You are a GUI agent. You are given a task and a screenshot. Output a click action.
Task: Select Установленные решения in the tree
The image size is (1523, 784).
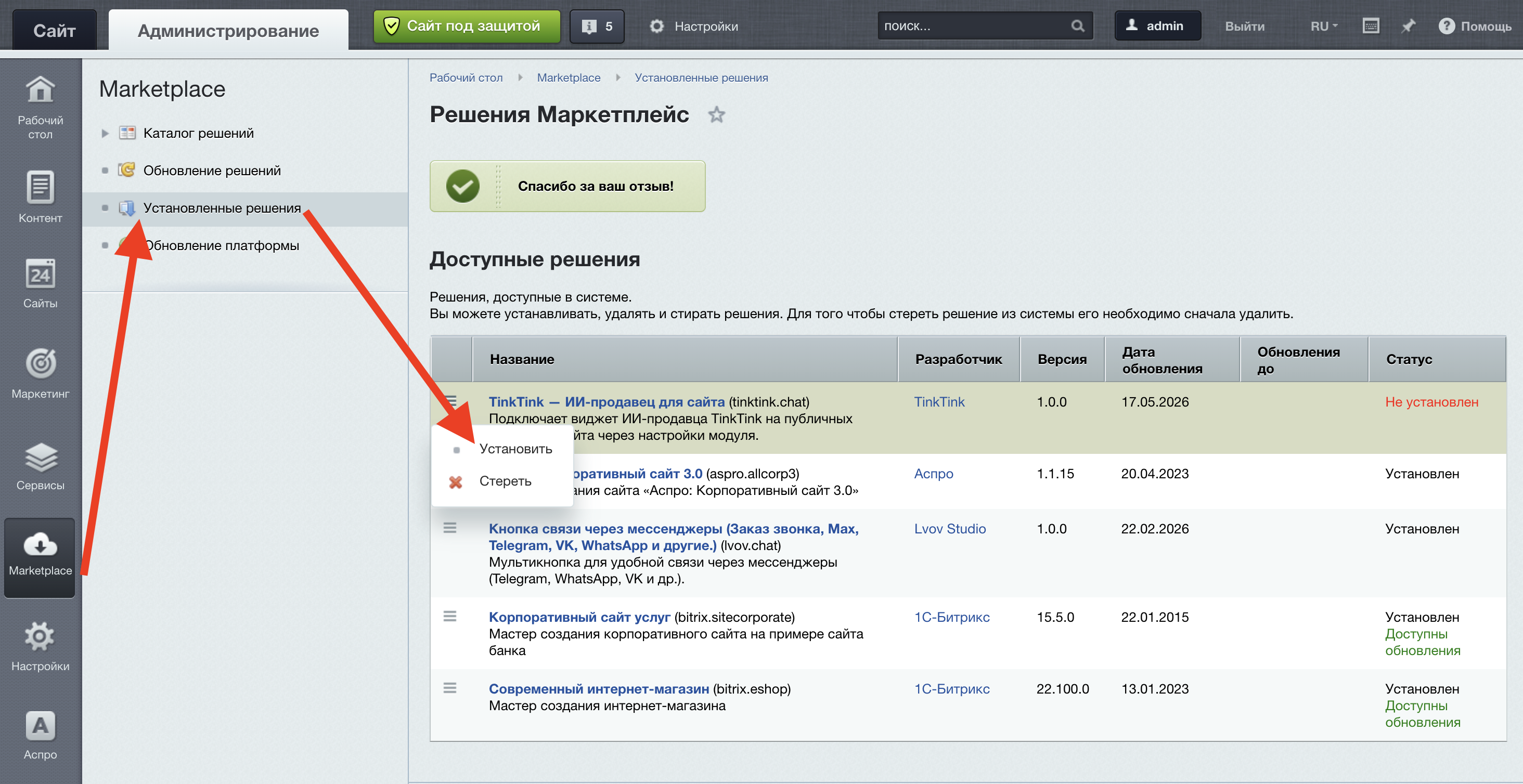[222, 208]
